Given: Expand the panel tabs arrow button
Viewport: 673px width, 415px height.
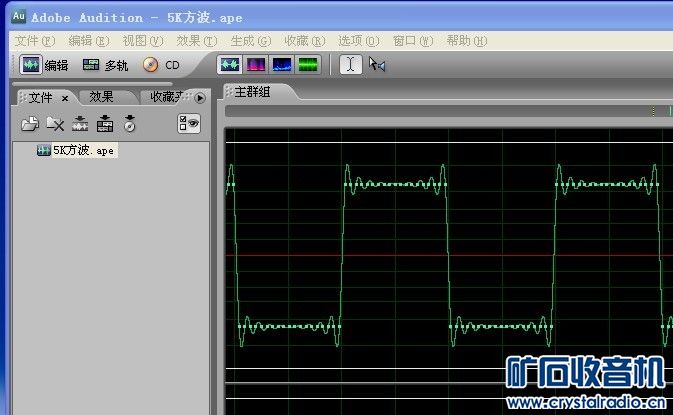Looking at the screenshot, I should [x=200, y=98].
